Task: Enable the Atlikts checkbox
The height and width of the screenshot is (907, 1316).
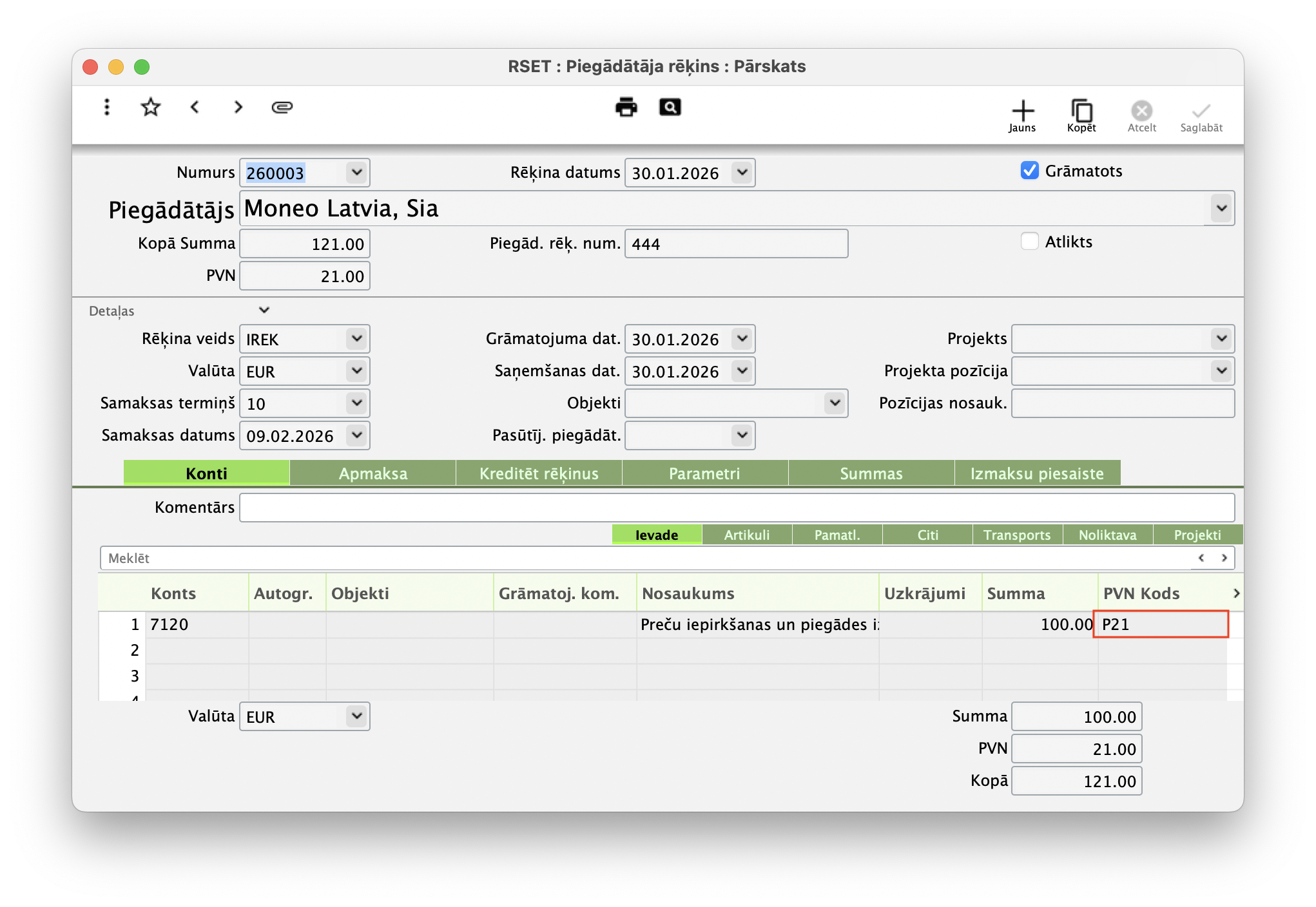Action: [1029, 242]
